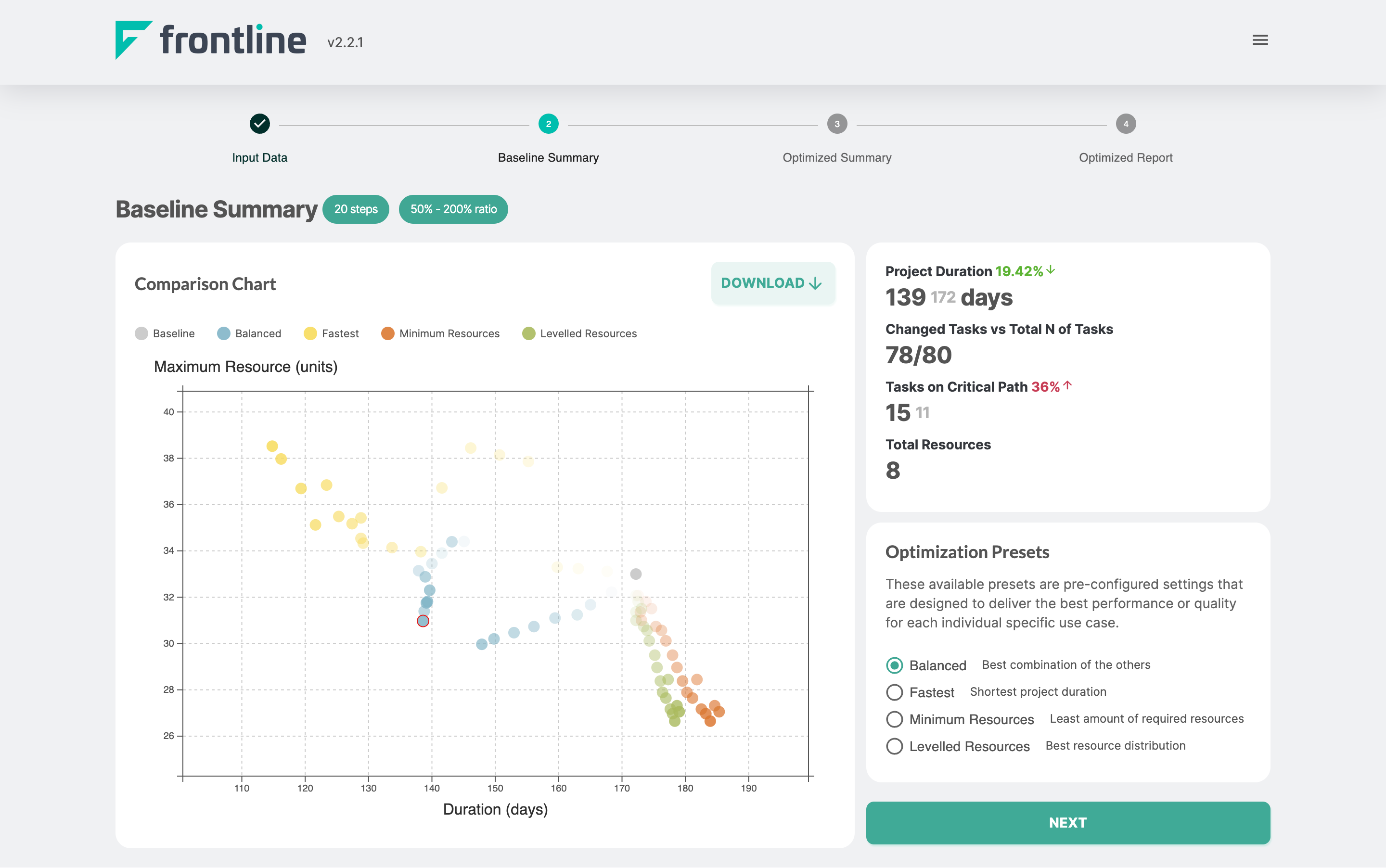Click the Optimized Report step label

tap(1125, 157)
